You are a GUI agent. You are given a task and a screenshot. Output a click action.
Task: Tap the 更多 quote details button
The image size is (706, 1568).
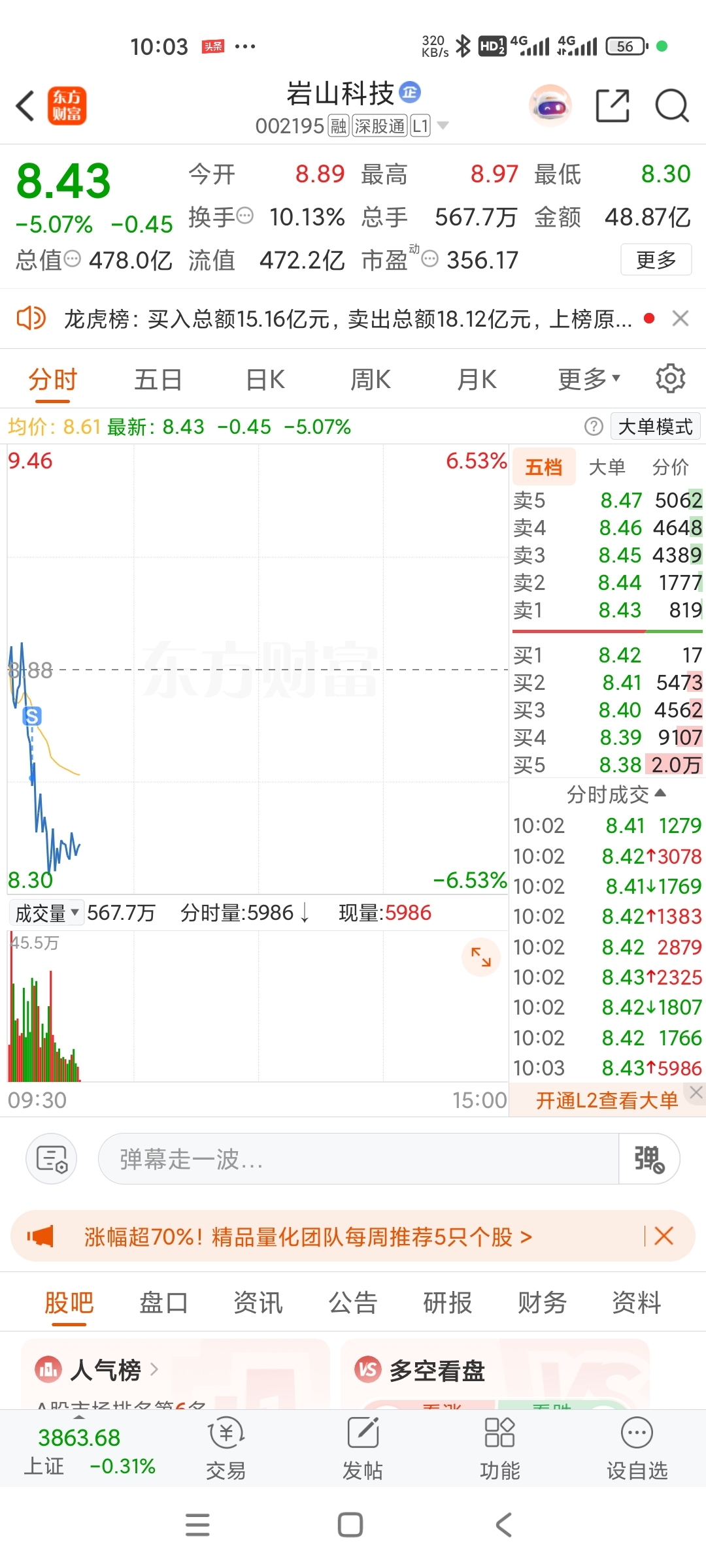656,260
